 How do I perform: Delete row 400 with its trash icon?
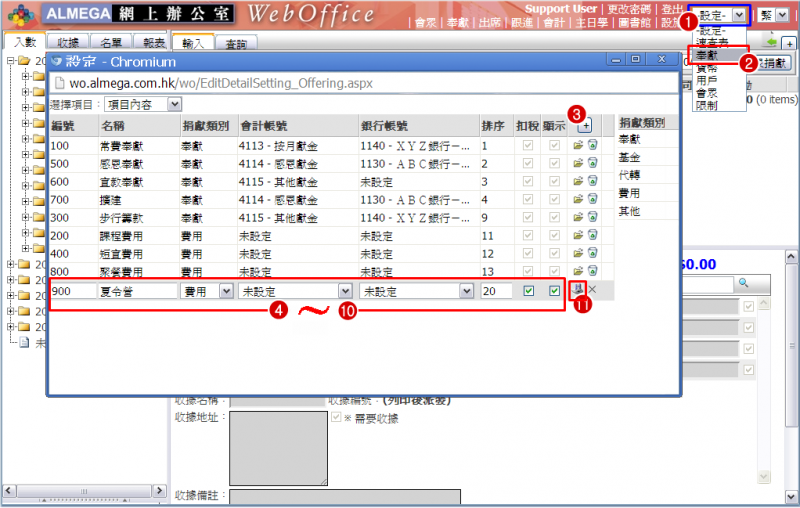[x=592, y=253]
